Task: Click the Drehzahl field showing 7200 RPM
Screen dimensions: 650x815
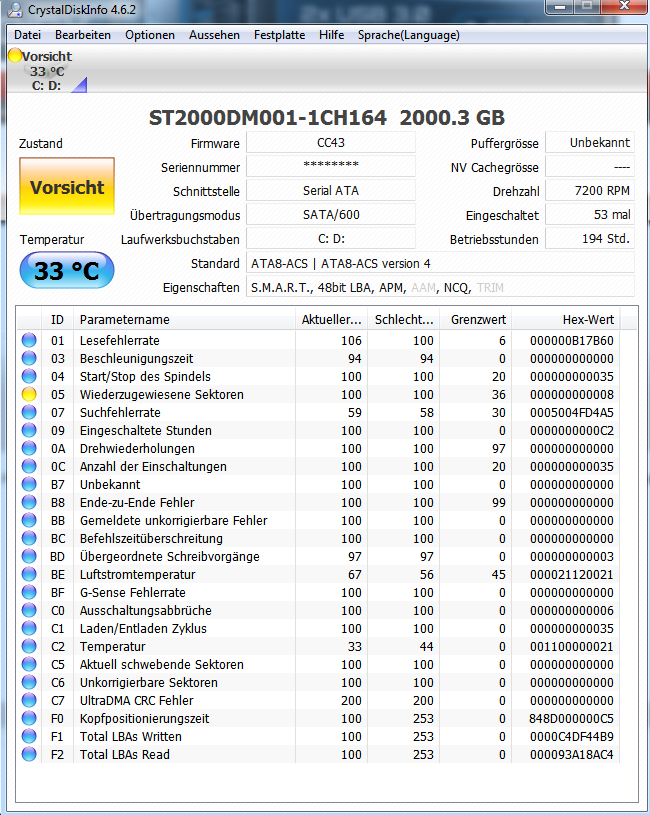Action: [590, 190]
